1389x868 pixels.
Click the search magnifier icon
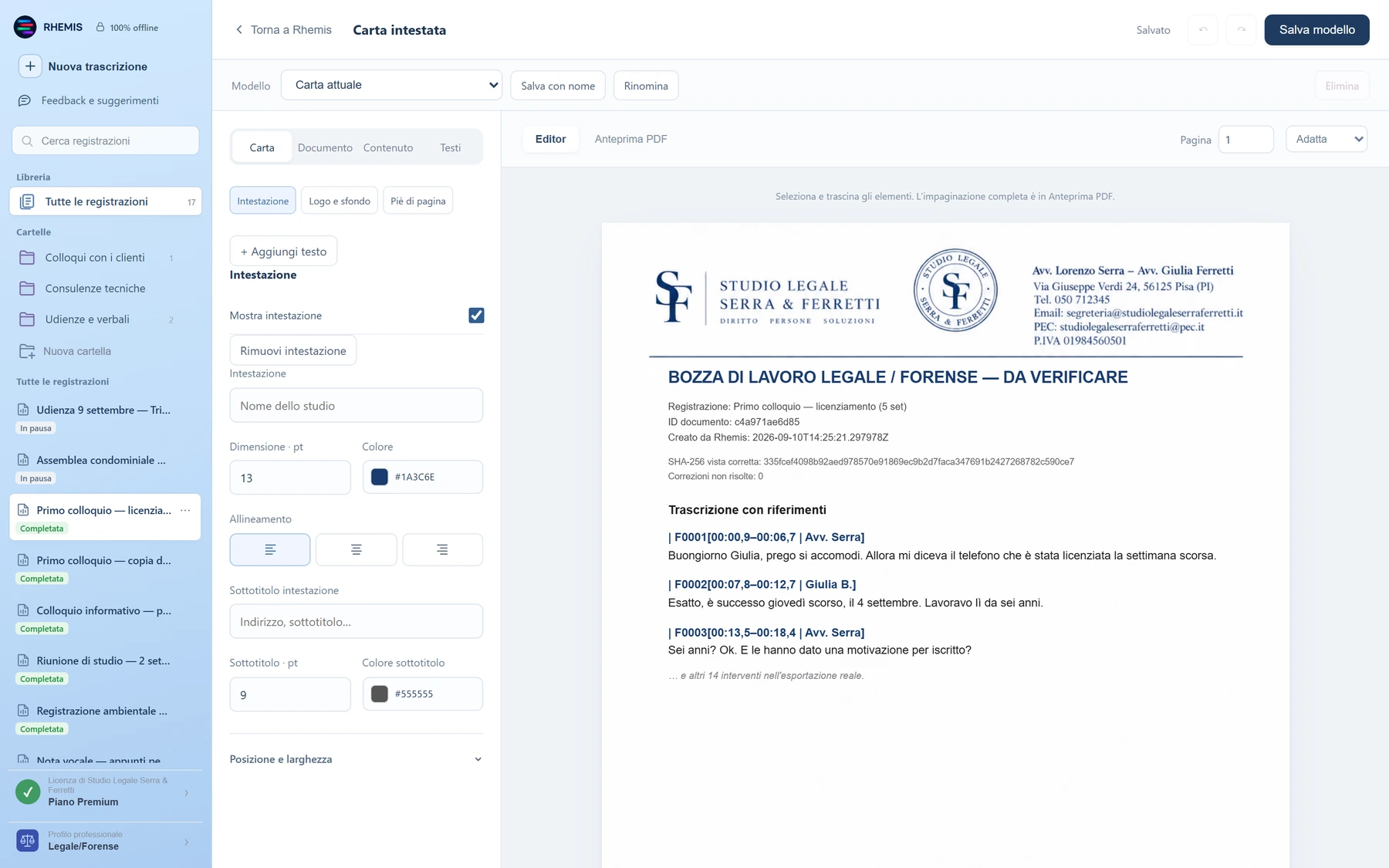coord(27,141)
